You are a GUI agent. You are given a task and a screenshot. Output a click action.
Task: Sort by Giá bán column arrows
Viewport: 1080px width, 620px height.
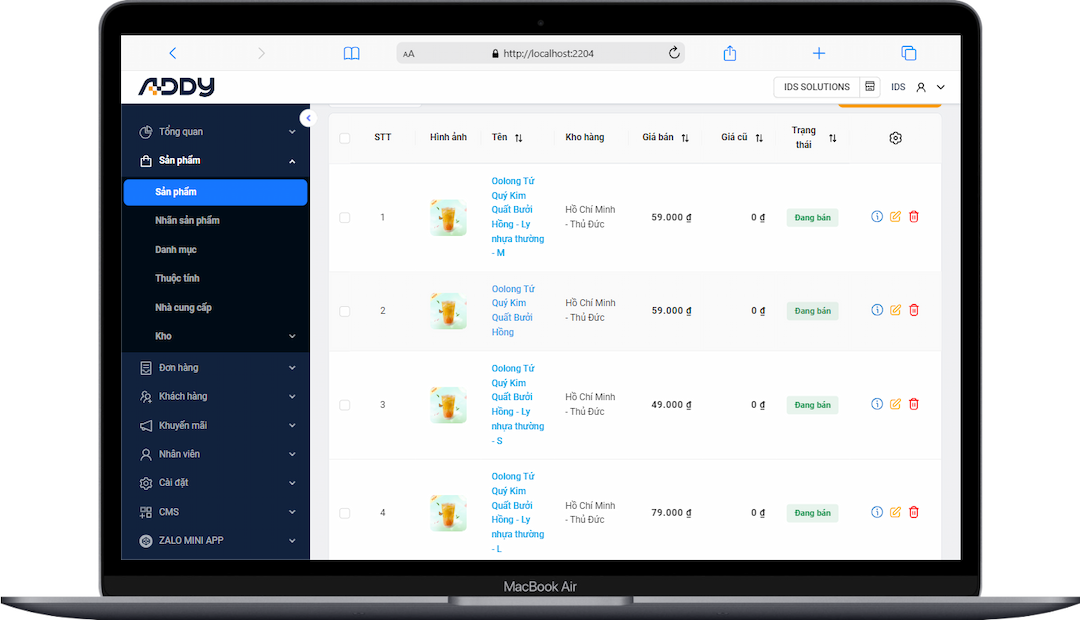point(685,138)
